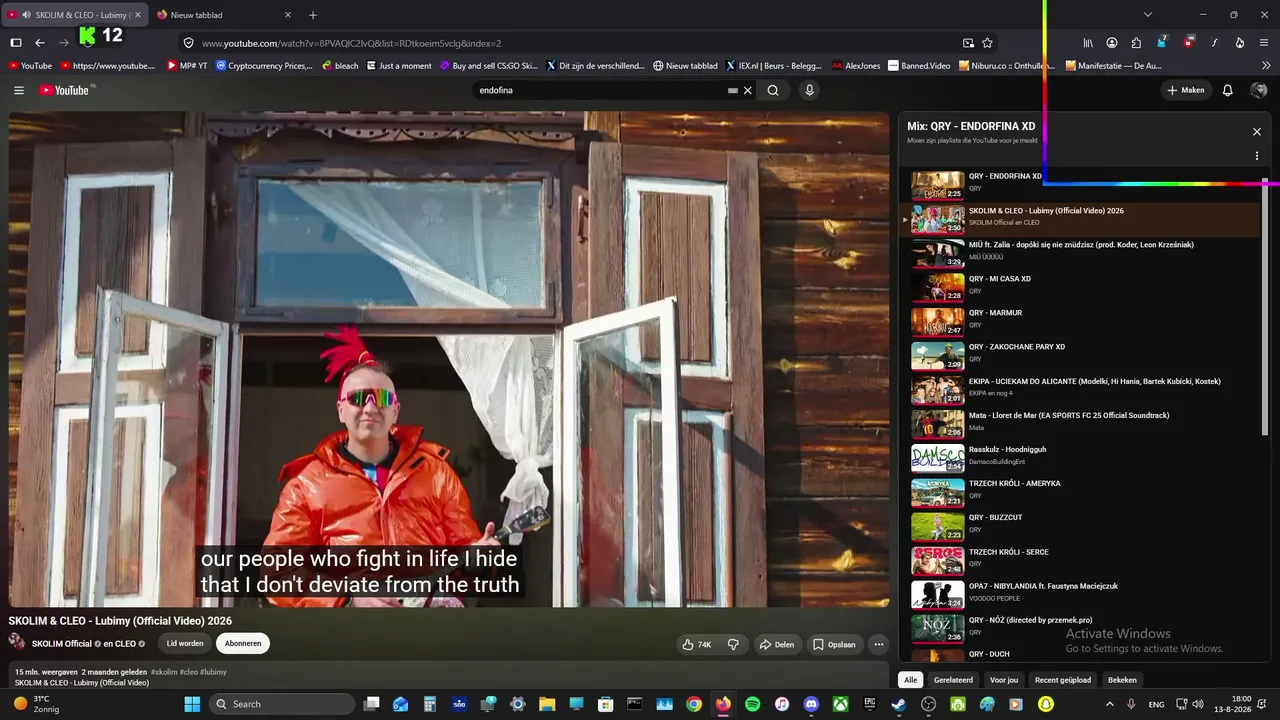1280x720 pixels.
Task: Close the Nieuw tabblad tab
Action: pos(288,15)
